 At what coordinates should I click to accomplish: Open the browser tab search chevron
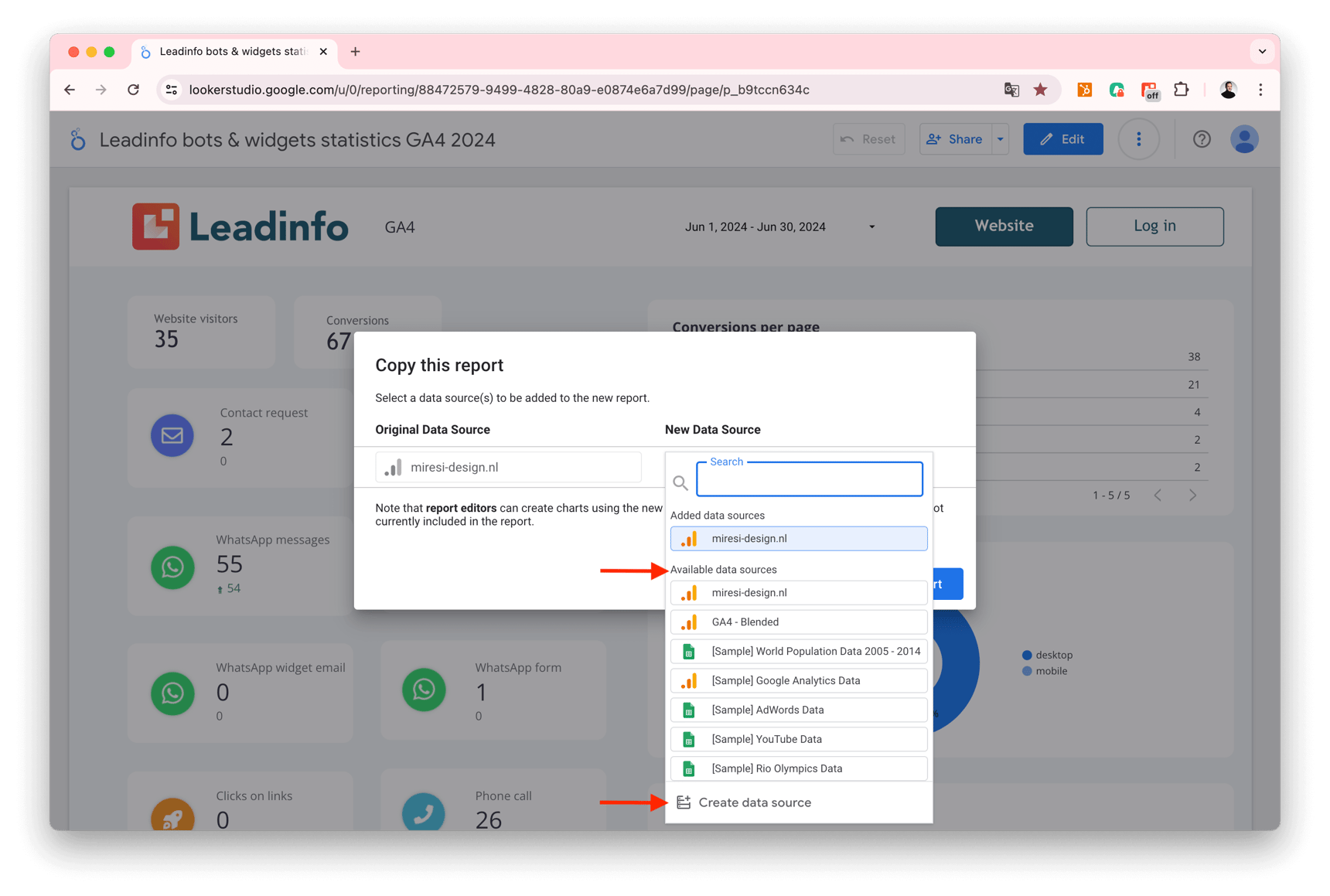pos(1261,51)
